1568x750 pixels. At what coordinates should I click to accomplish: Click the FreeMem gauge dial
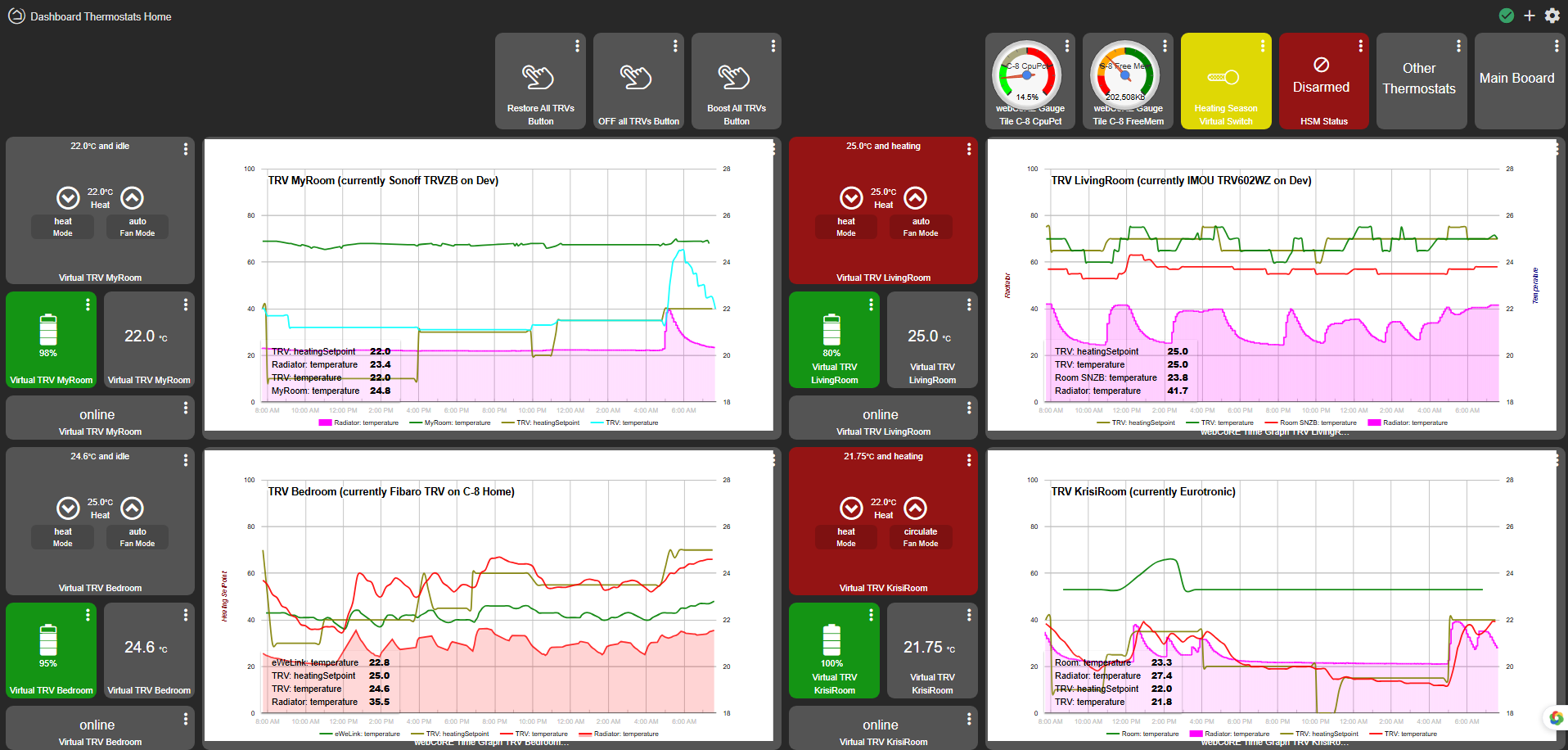[x=1124, y=74]
